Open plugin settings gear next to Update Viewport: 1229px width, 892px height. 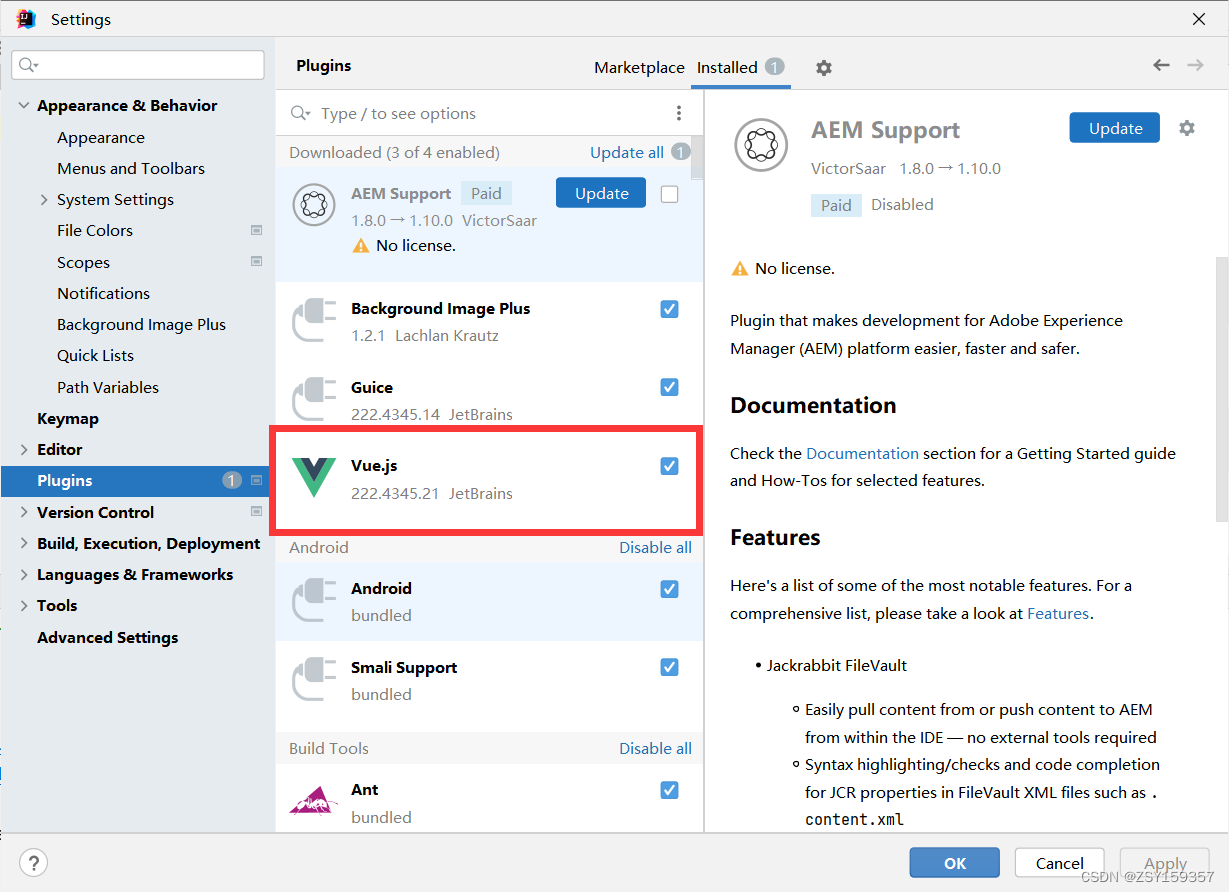[1187, 129]
